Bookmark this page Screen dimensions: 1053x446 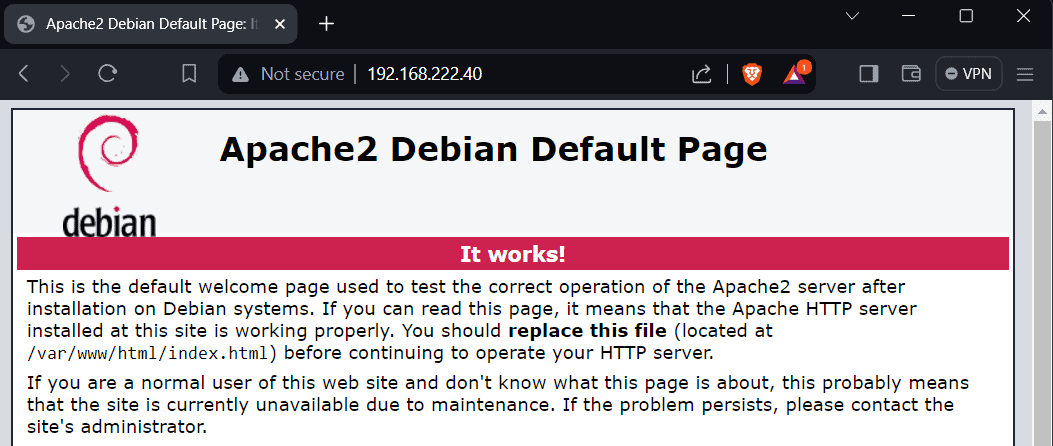point(189,73)
